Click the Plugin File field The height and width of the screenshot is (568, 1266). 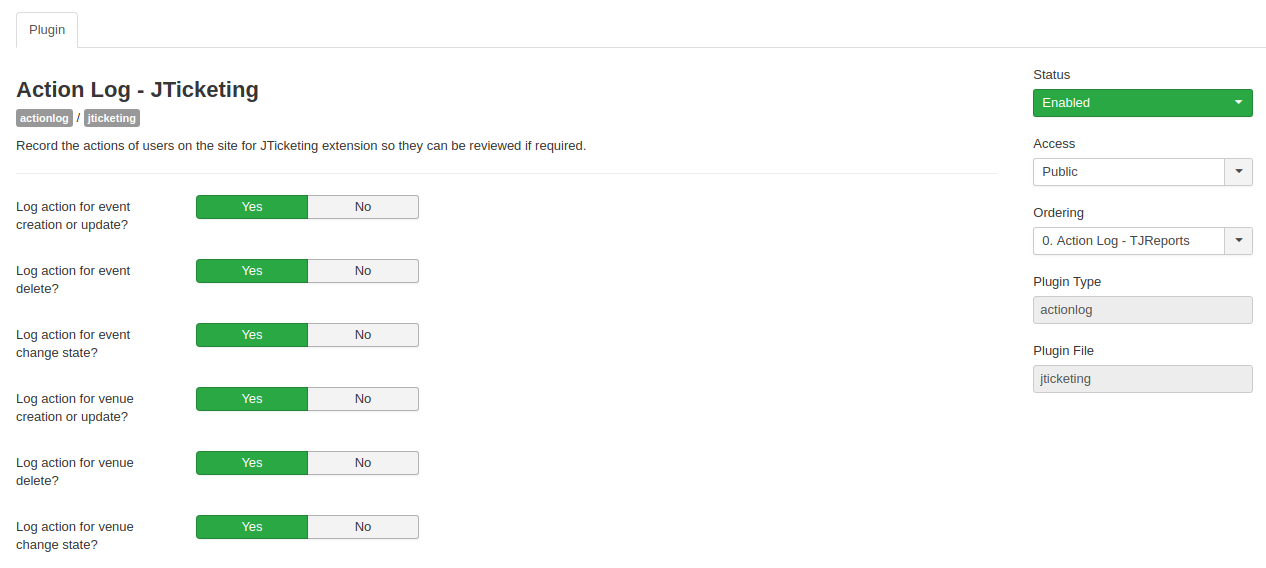[1142, 379]
